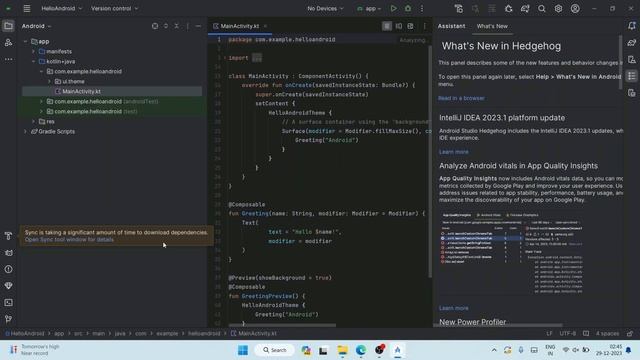
Task: Show more tool windows (ellipsis)
Action: pyautogui.click(x=8, y=59)
